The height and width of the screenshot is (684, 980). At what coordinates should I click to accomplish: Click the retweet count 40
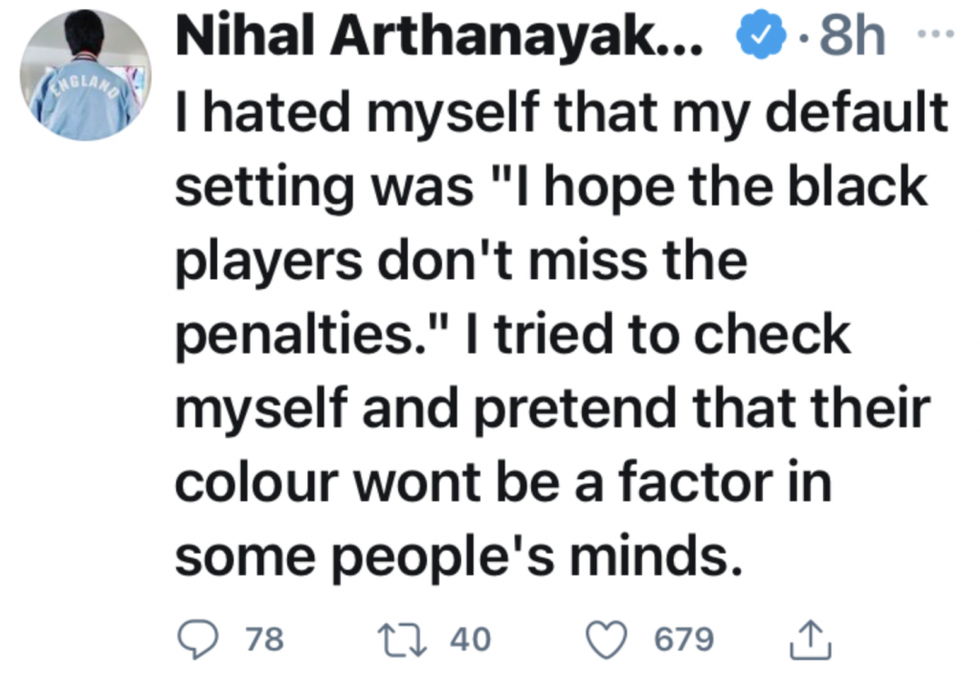[x=470, y=640]
